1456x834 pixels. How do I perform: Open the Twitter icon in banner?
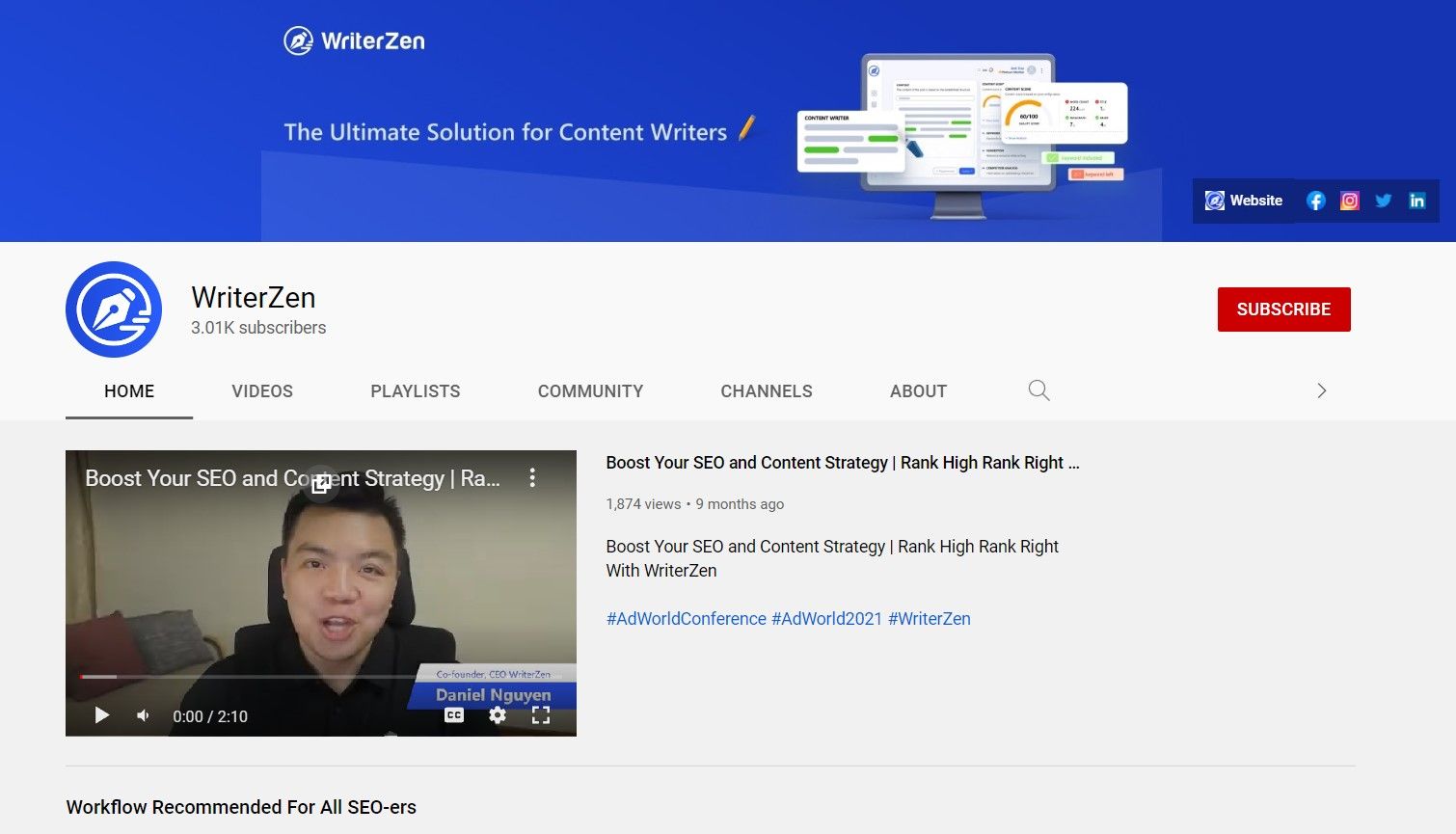coord(1384,201)
